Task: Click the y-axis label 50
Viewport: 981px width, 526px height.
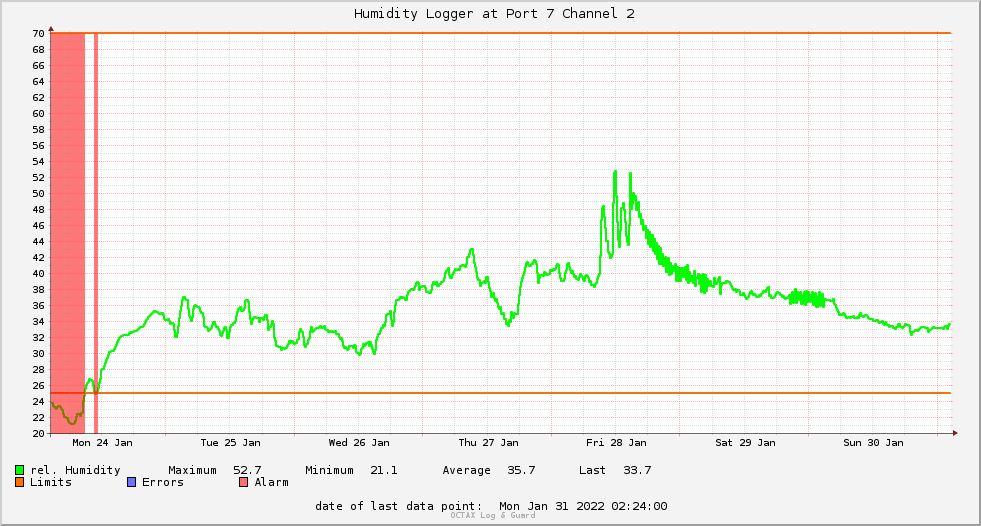Action: pyautogui.click(x=38, y=193)
